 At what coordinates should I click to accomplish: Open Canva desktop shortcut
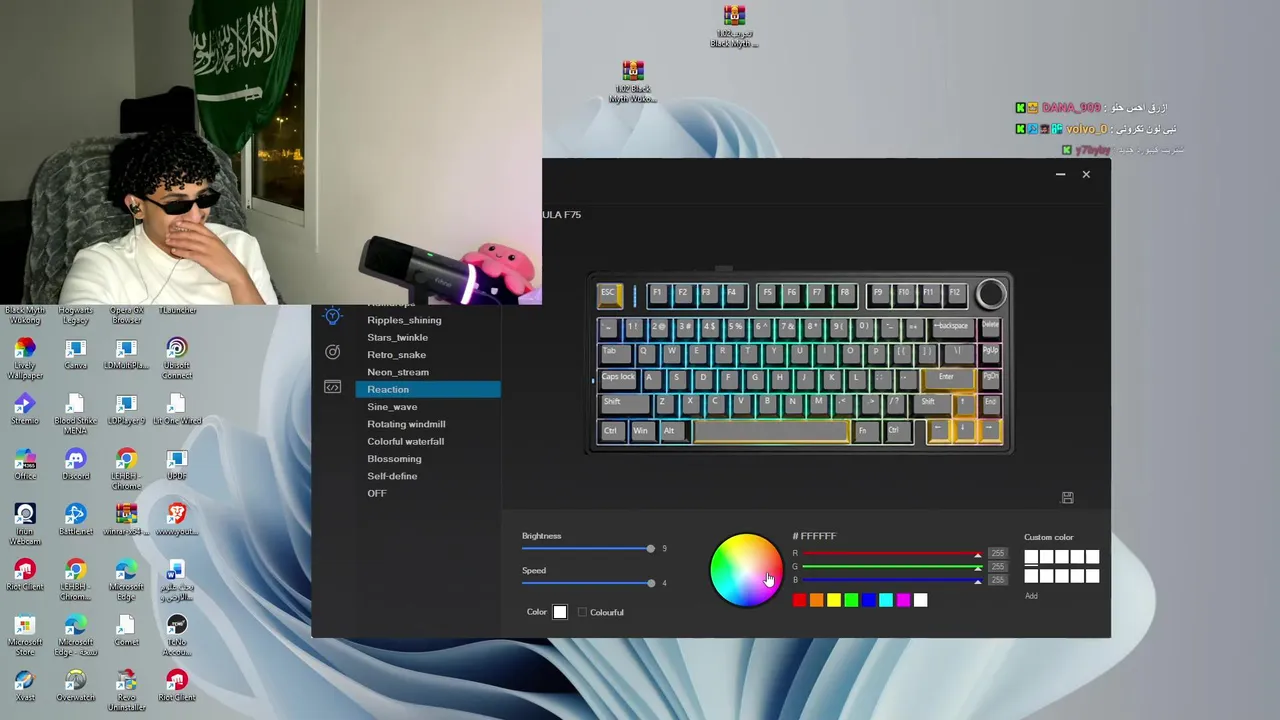pos(75,354)
